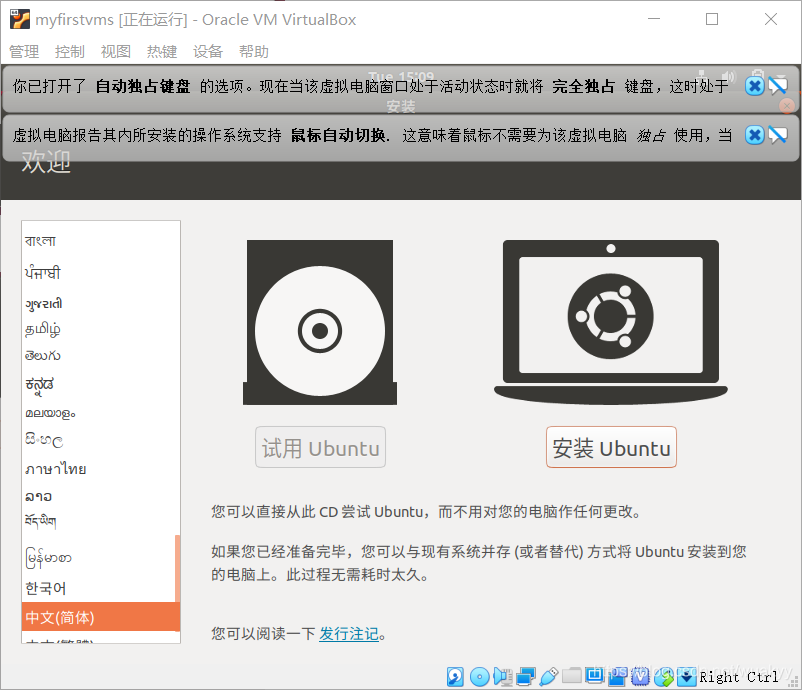
Task: Click the CD disc illustration
Action: tap(320, 322)
